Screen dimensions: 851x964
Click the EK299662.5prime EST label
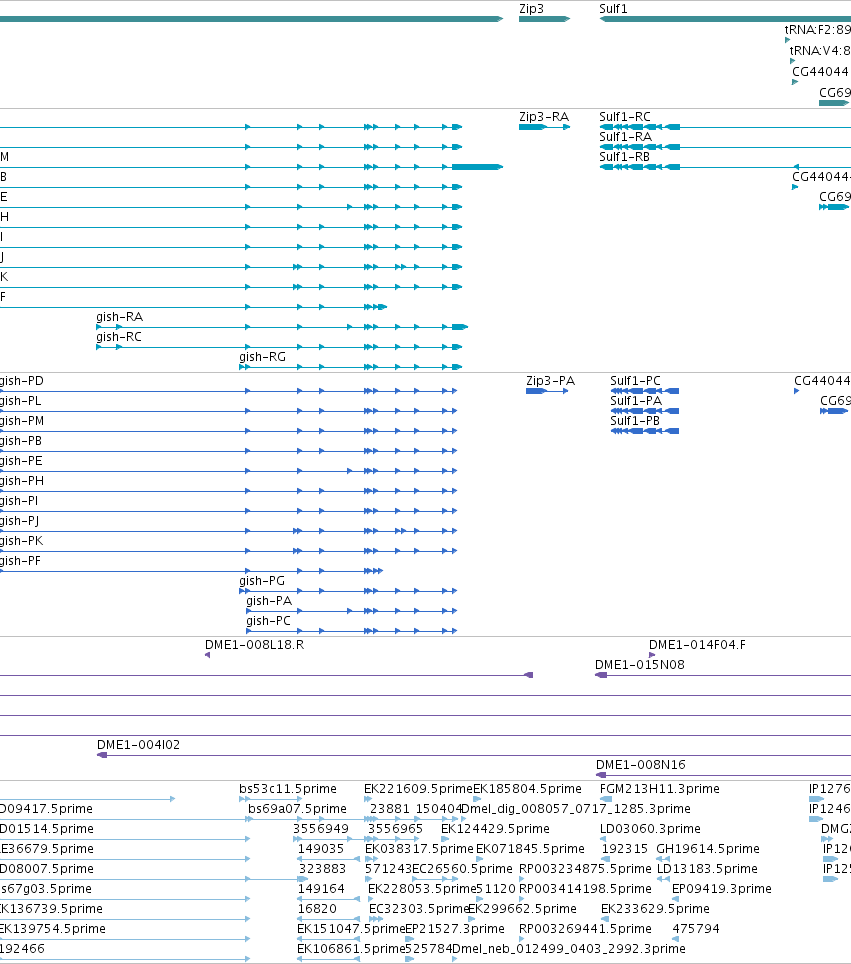coord(523,909)
